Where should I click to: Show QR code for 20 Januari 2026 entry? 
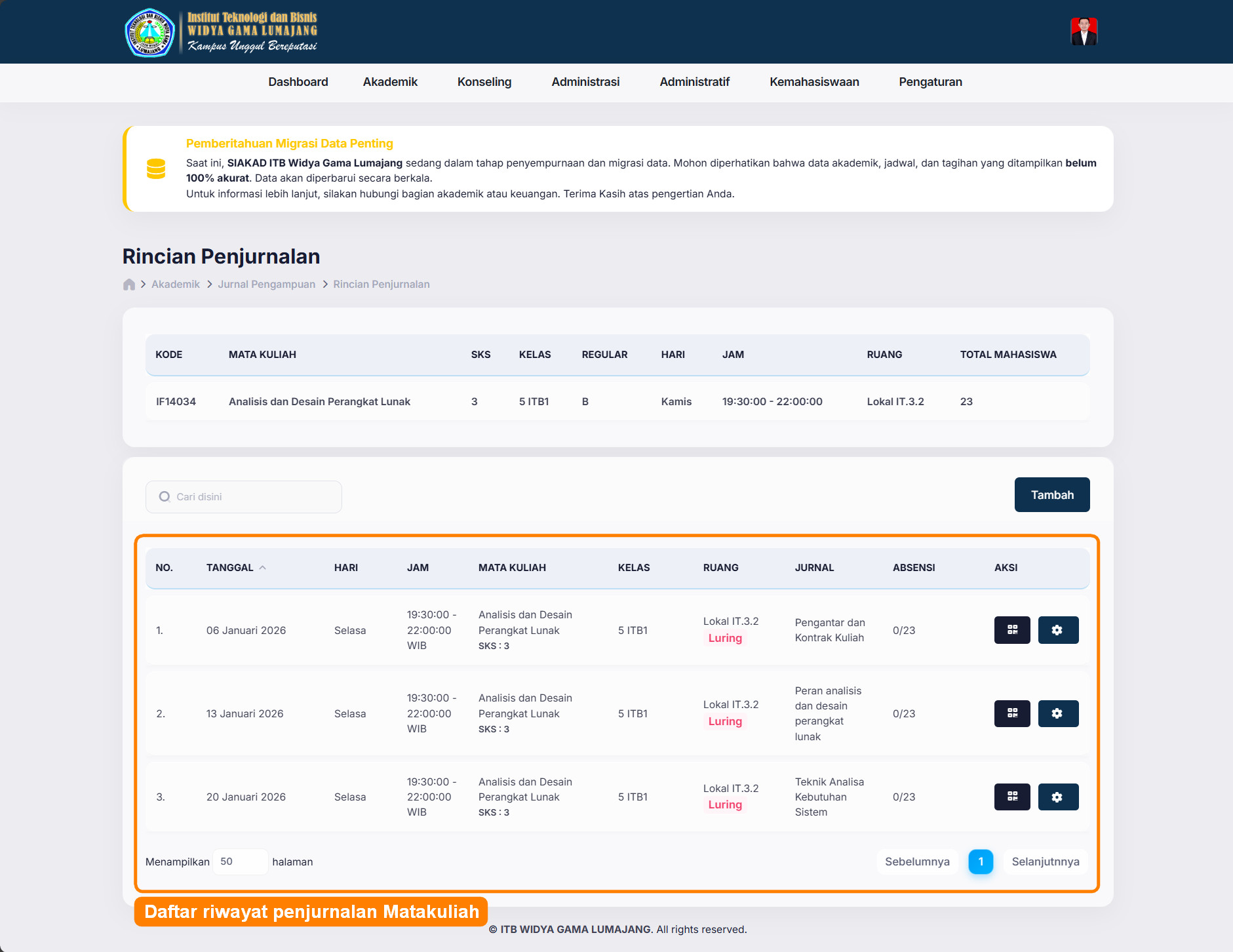click(x=1011, y=797)
